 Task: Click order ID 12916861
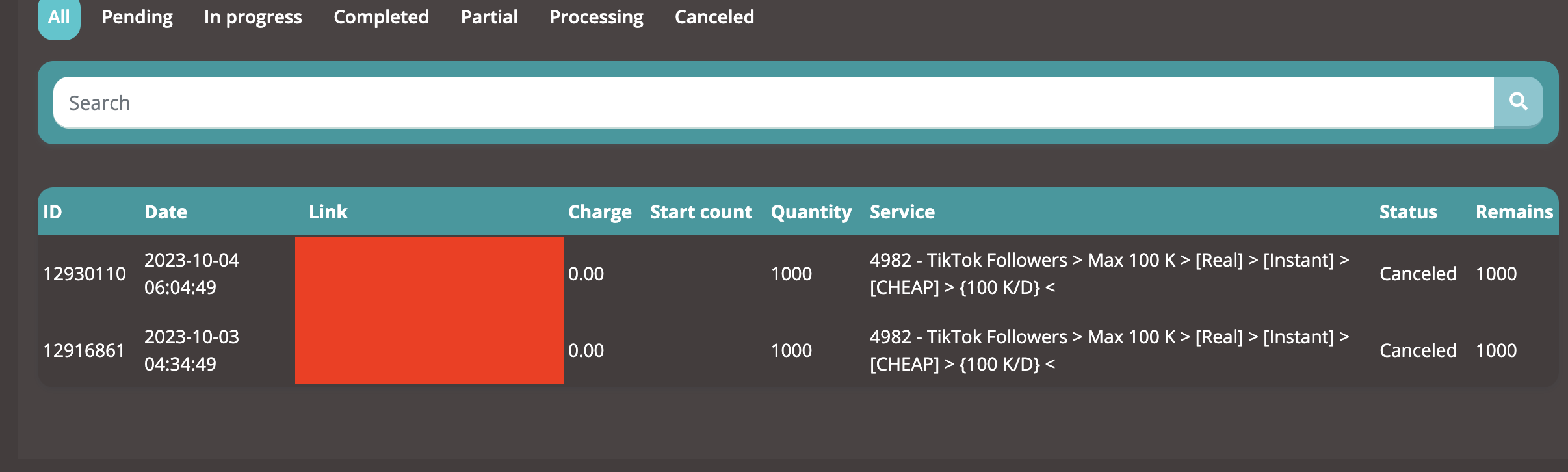click(84, 350)
